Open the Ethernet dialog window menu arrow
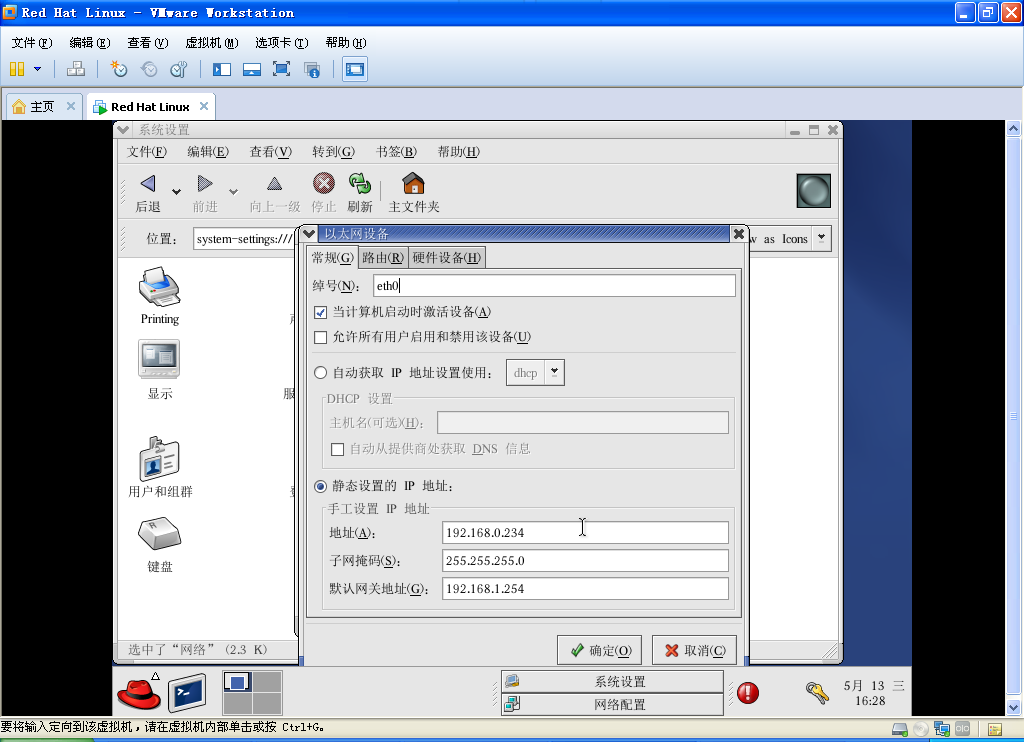 (x=309, y=234)
